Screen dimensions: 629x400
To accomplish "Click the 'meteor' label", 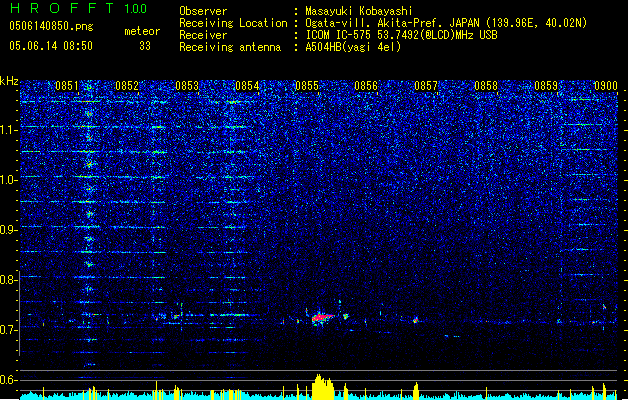I will (x=142, y=31).
